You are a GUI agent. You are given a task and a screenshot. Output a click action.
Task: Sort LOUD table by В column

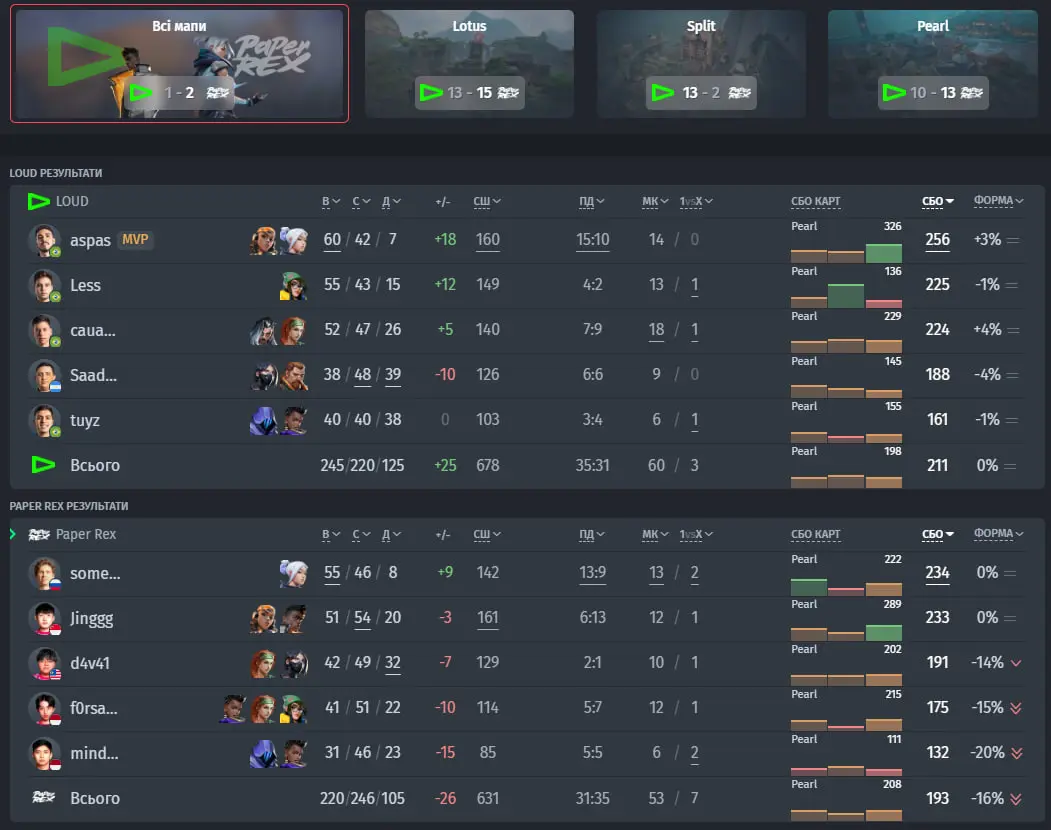[x=331, y=201]
